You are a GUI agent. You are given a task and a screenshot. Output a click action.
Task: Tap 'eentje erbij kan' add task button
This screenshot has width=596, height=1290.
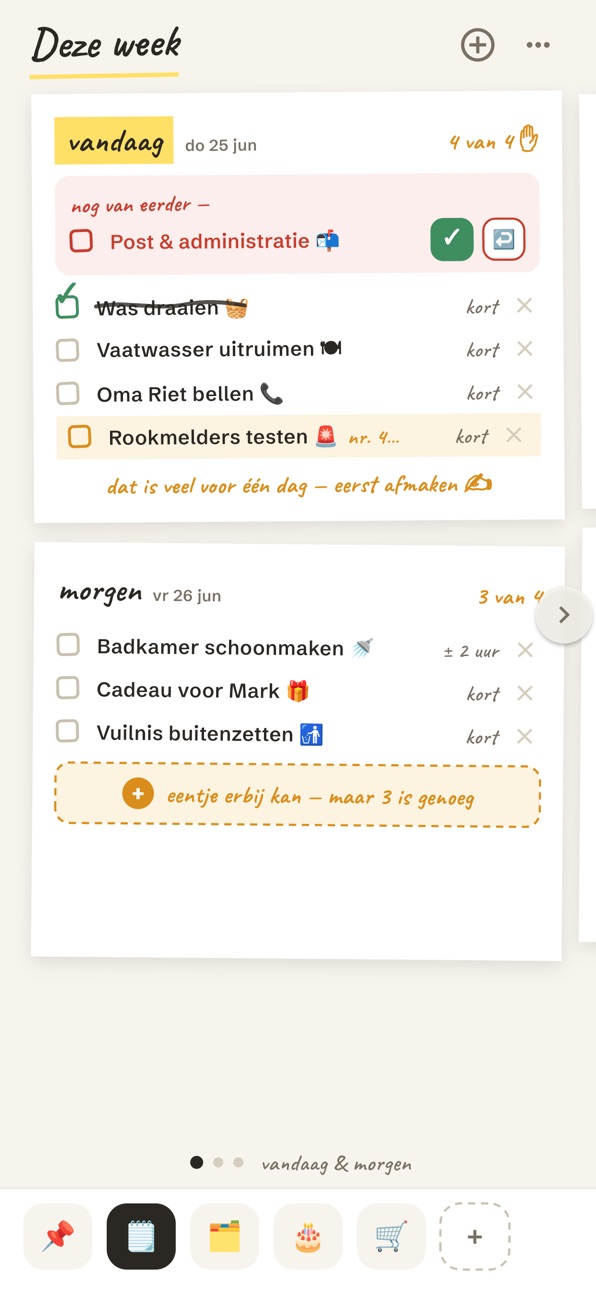tap(297, 795)
